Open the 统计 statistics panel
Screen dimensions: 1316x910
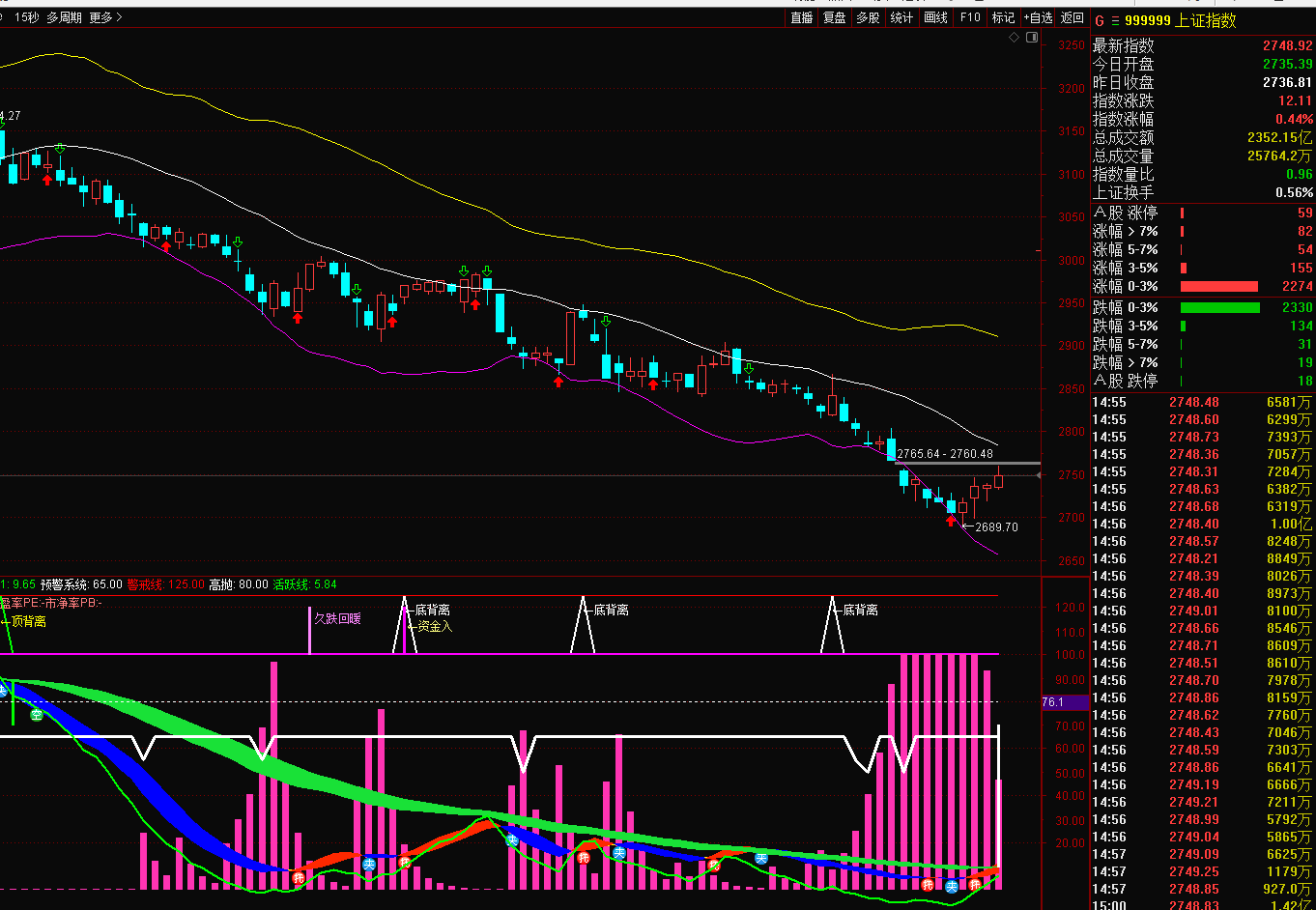pyautogui.click(x=901, y=17)
